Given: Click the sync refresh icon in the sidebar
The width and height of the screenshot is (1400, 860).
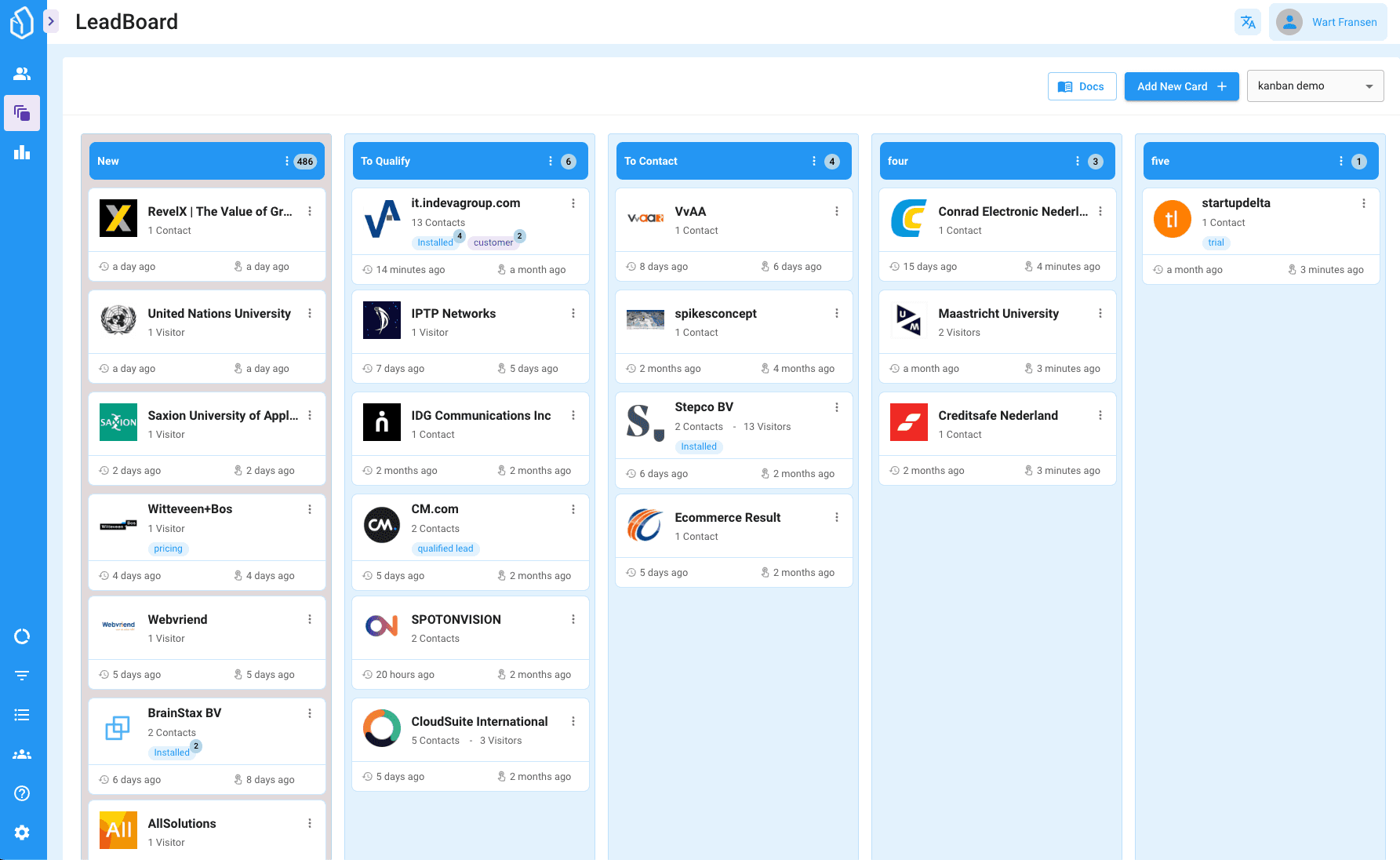Looking at the screenshot, I should tap(22, 636).
